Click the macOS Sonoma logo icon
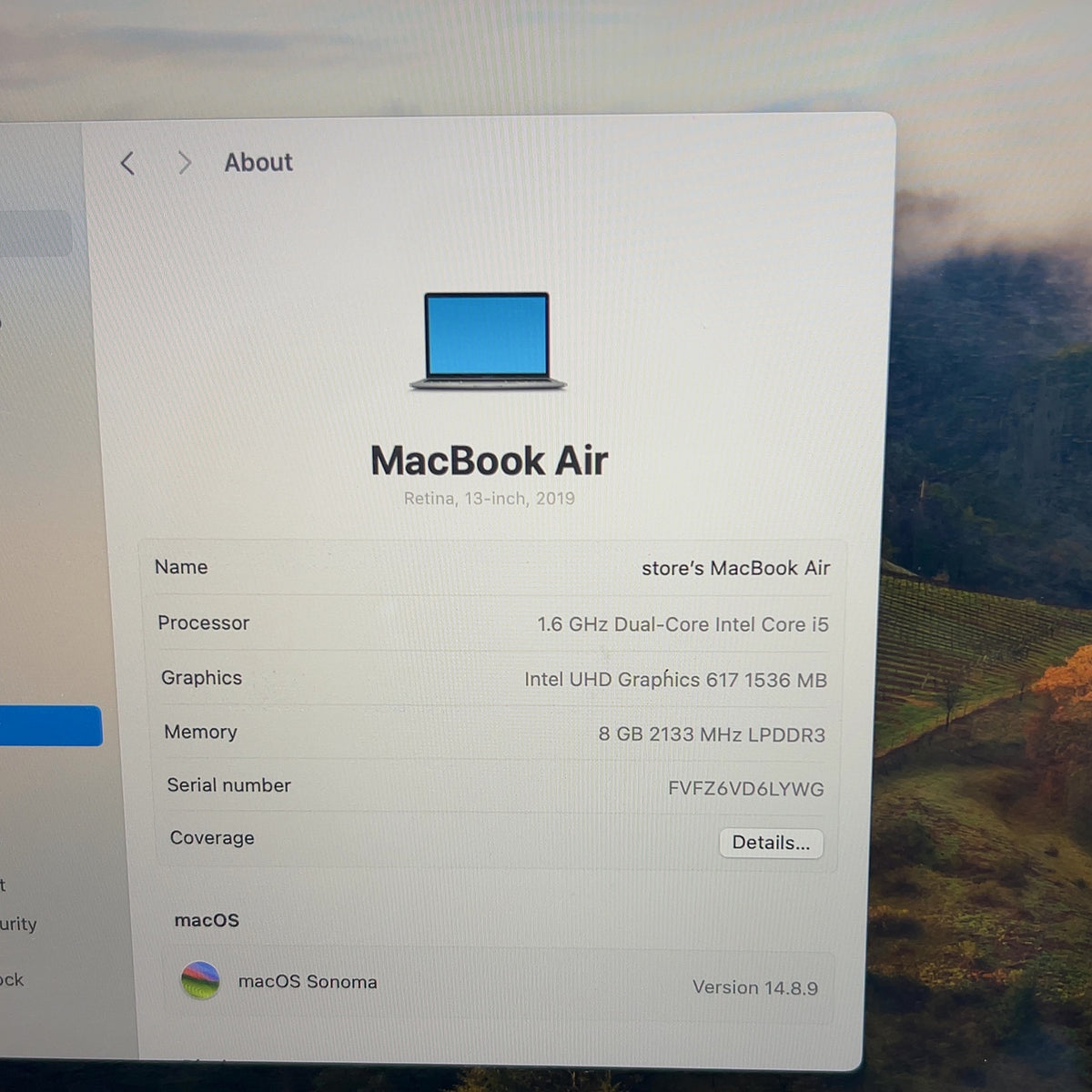The height and width of the screenshot is (1092, 1092). 200,981
